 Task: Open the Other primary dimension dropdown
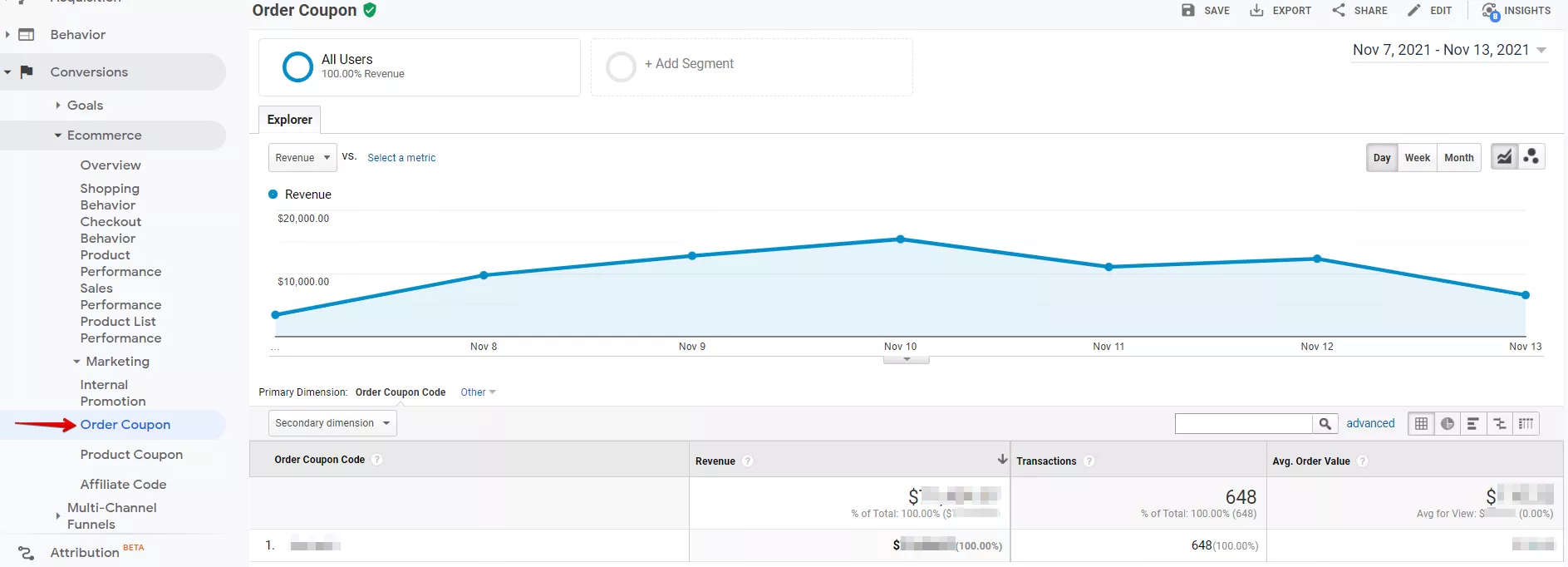[x=478, y=392]
